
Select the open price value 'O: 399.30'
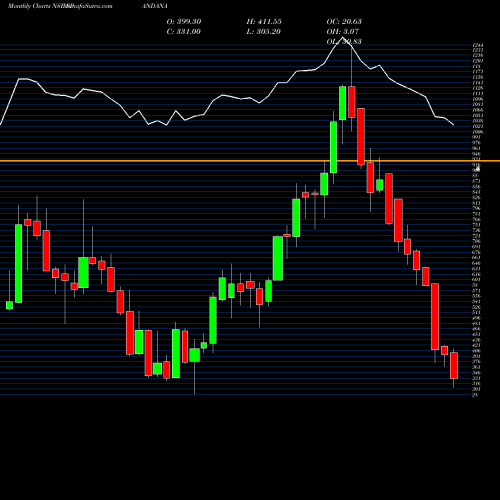pyautogui.click(x=184, y=21)
